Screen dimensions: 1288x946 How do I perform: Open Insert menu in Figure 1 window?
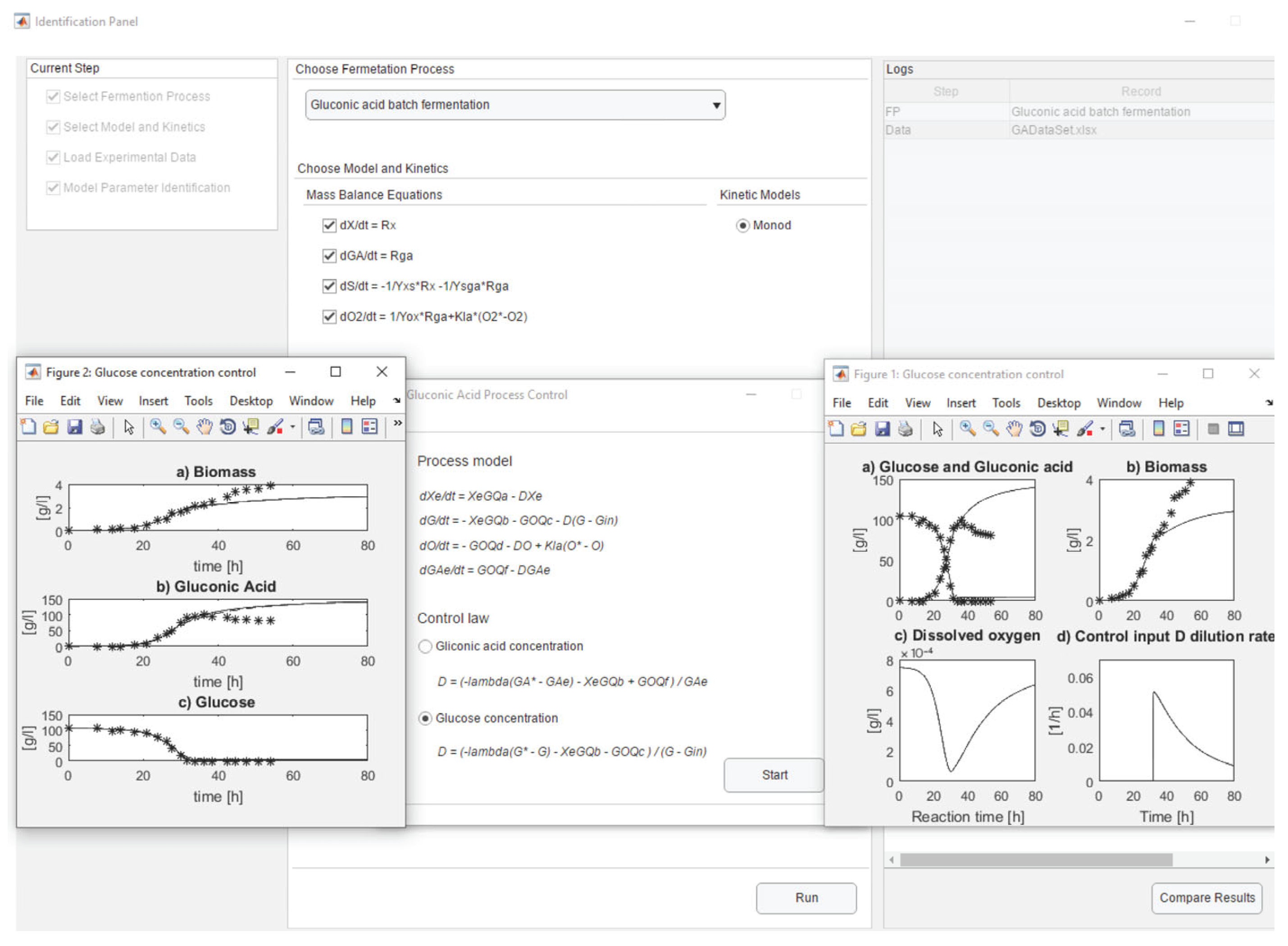tap(960, 404)
